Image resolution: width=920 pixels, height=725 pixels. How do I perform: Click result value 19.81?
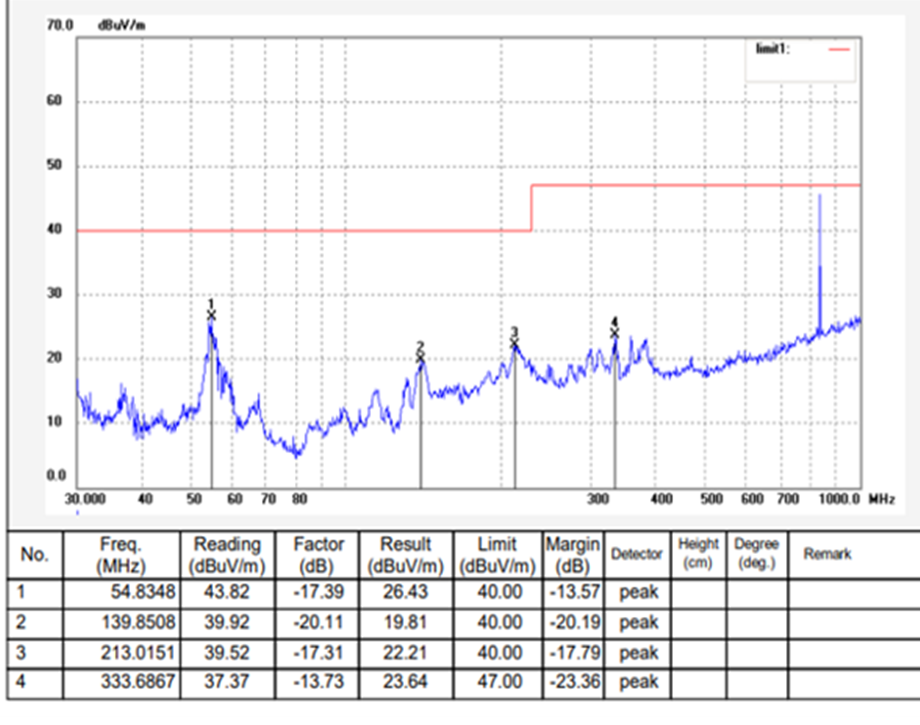click(x=405, y=622)
